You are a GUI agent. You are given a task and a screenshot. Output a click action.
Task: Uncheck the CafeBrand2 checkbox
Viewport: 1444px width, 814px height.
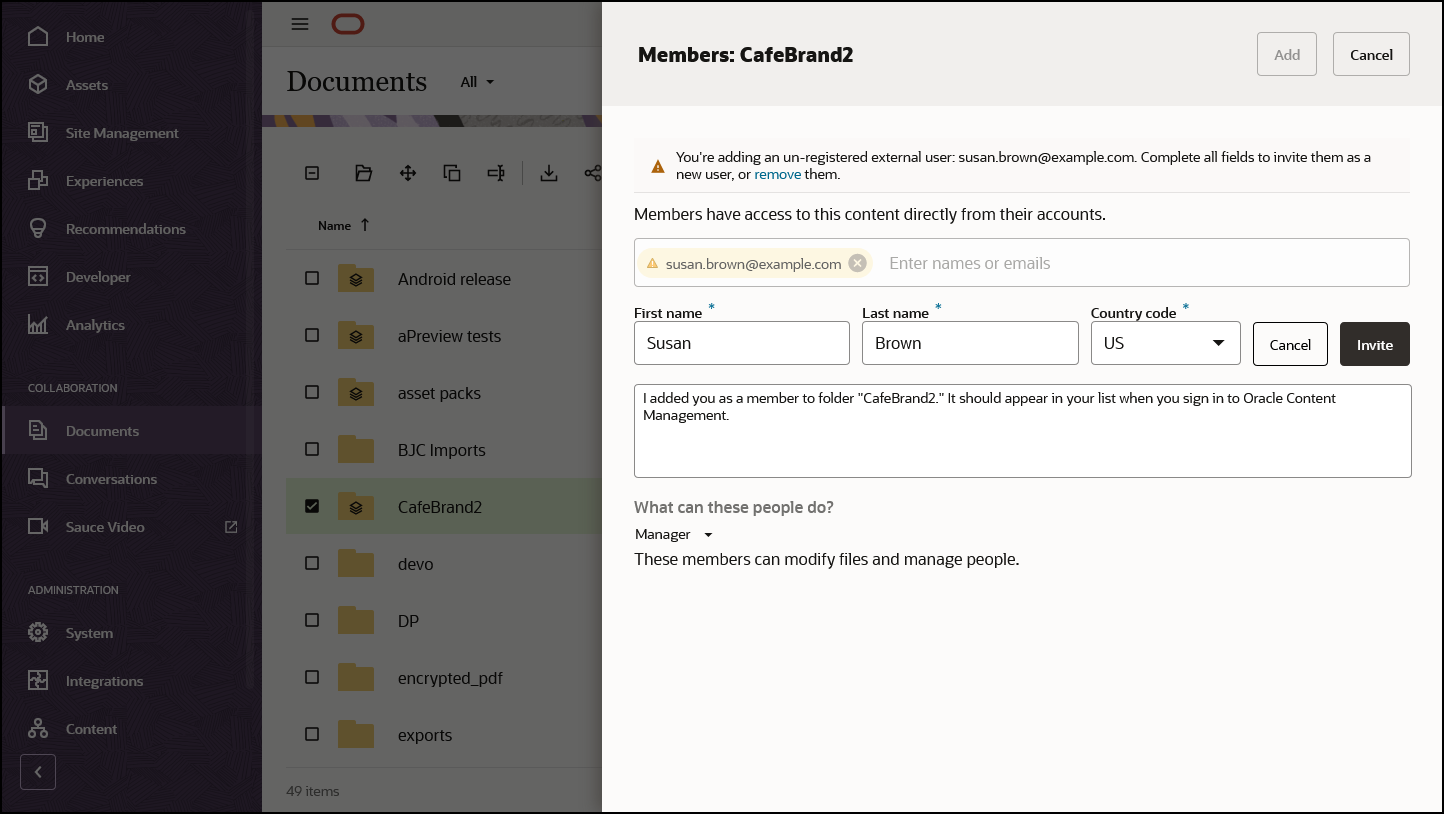click(312, 506)
